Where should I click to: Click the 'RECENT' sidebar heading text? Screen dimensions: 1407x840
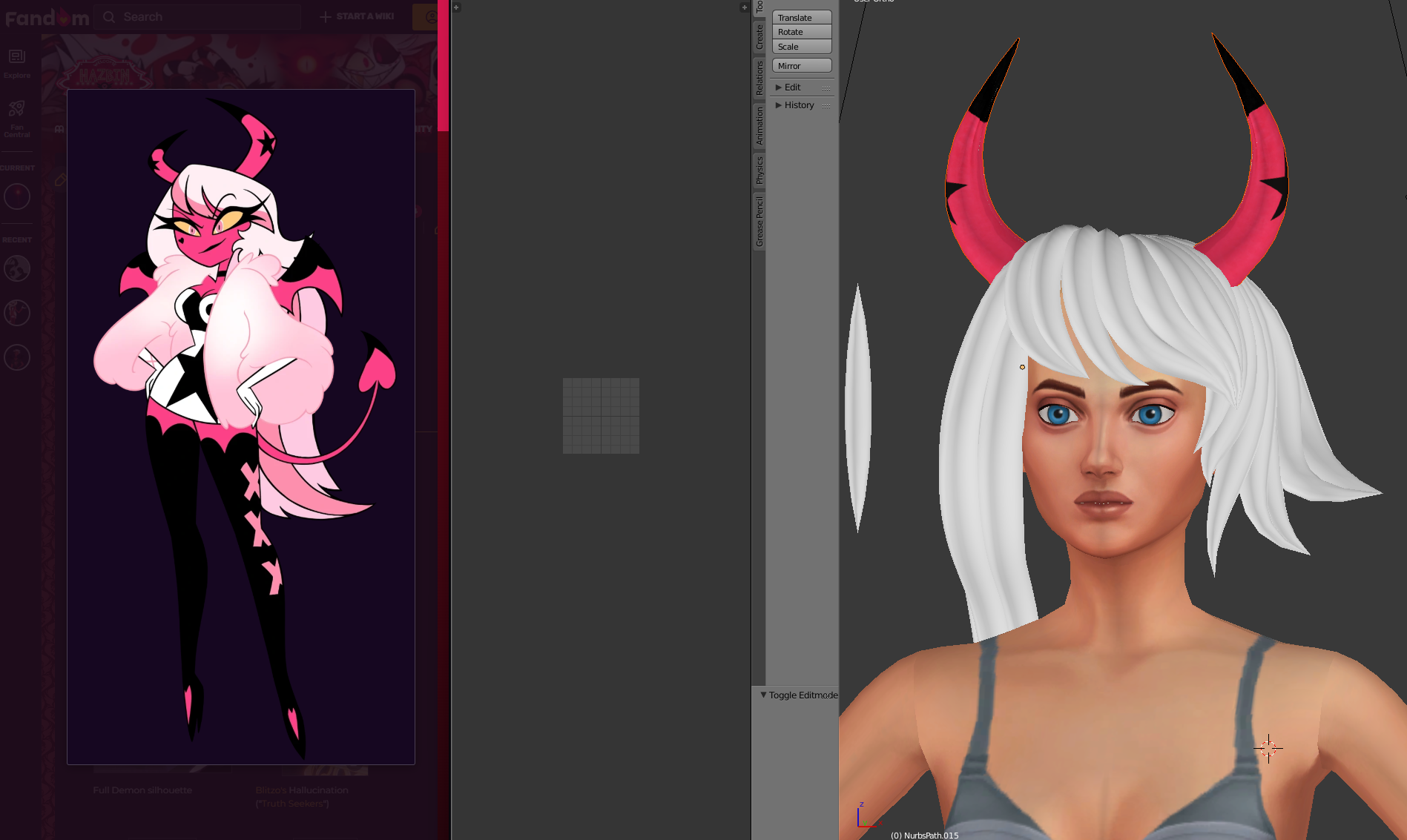17,240
